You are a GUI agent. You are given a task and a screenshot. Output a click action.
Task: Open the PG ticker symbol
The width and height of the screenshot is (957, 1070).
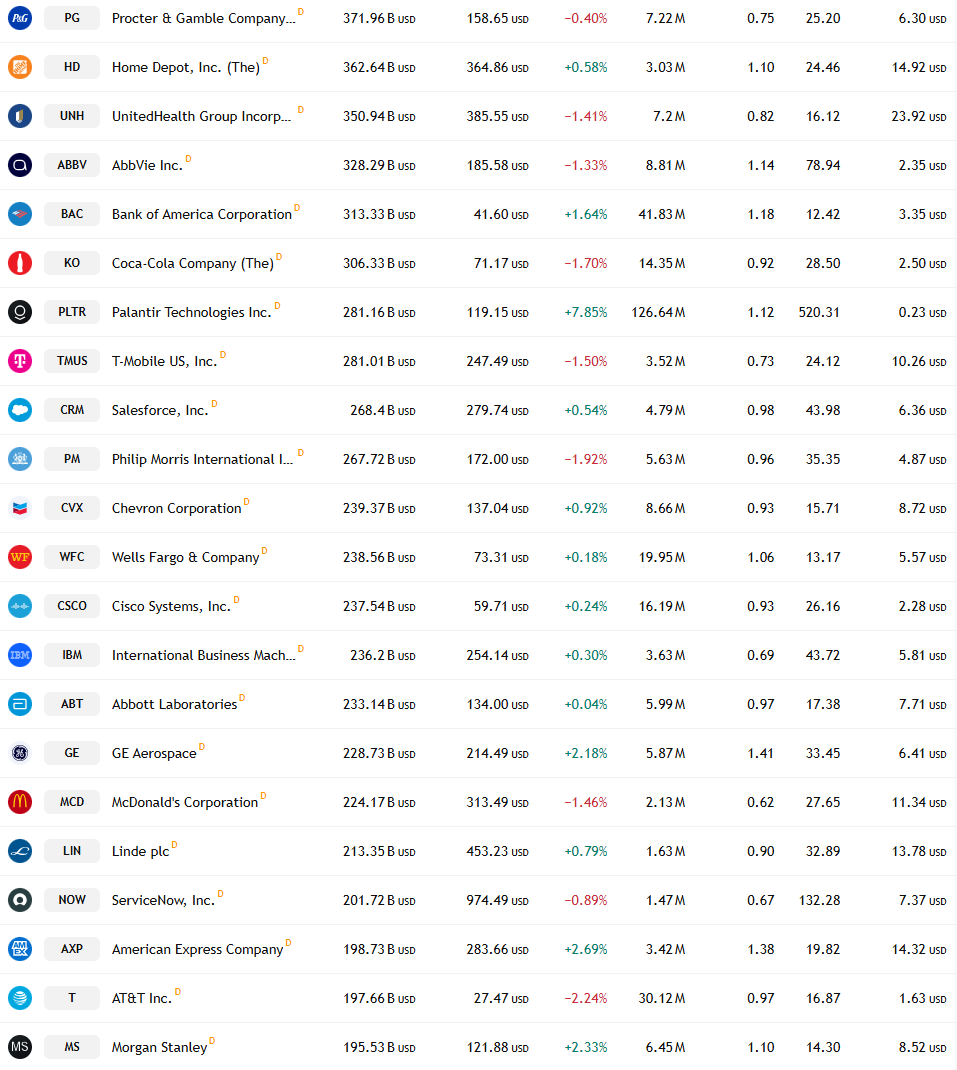(72, 18)
